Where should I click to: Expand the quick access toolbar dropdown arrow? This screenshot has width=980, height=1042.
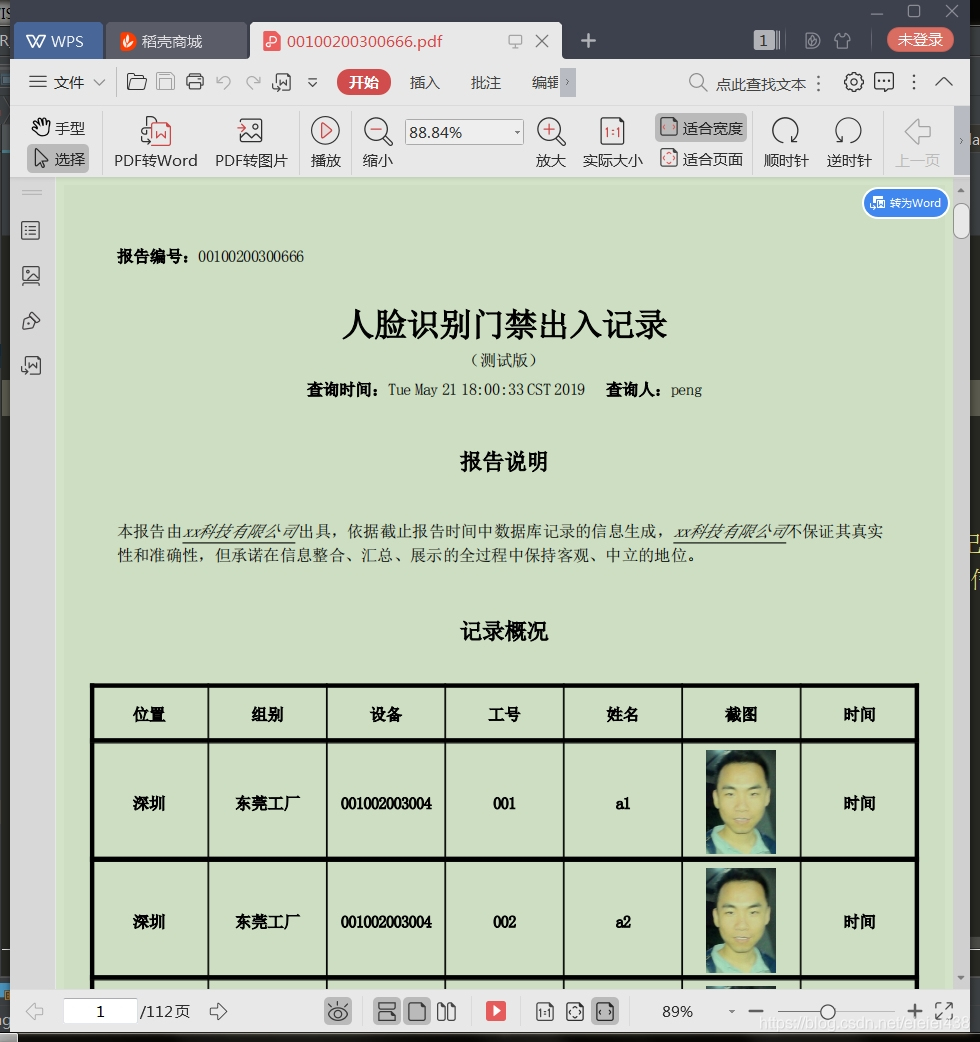point(312,82)
